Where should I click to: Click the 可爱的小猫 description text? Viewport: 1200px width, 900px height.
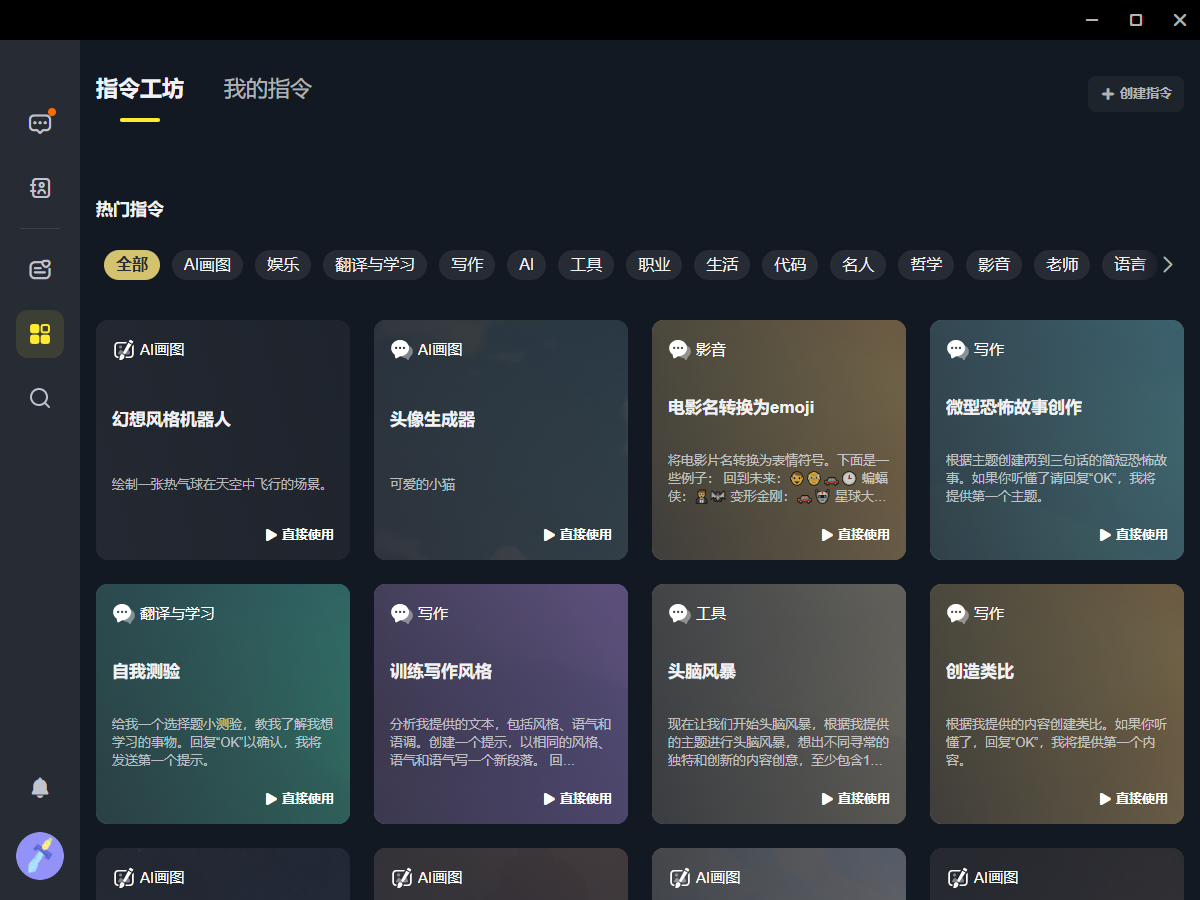tap(423, 484)
